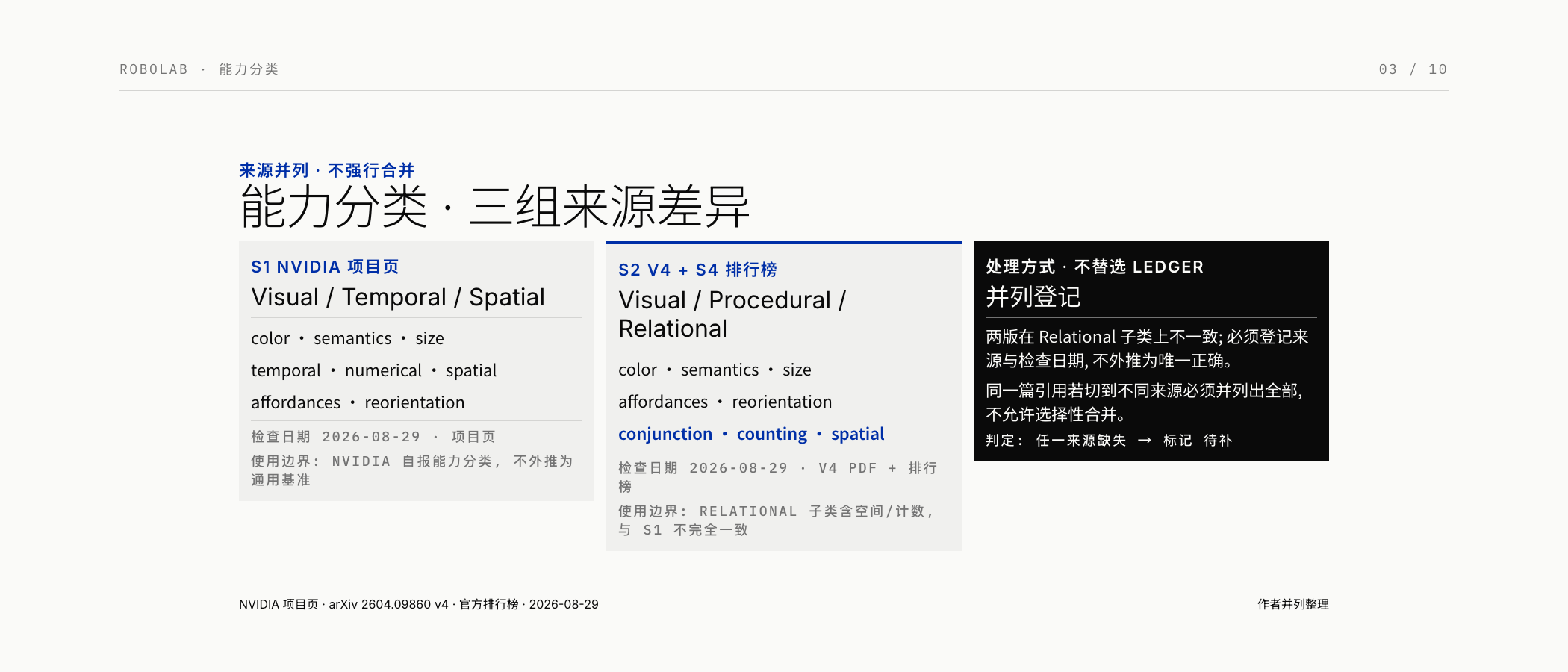Click the heading Visual / Temporal / Spatial
1568x672 pixels.
(x=398, y=296)
